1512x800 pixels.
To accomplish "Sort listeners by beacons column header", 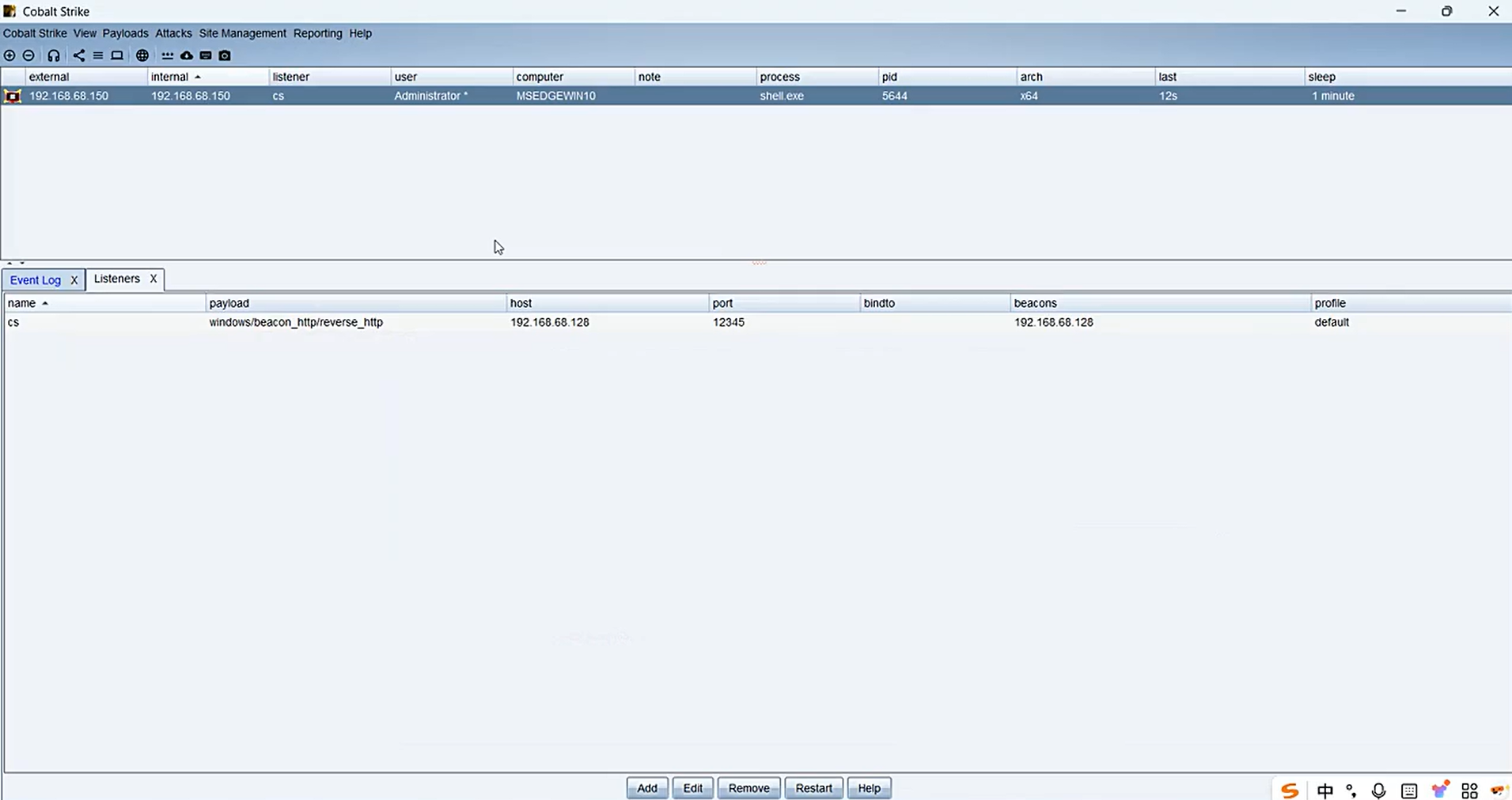I will [1161, 303].
